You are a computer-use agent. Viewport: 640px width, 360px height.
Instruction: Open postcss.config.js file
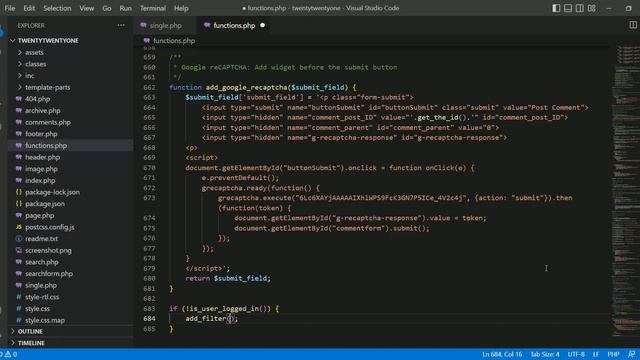pyautogui.click(x=49, y=227)
